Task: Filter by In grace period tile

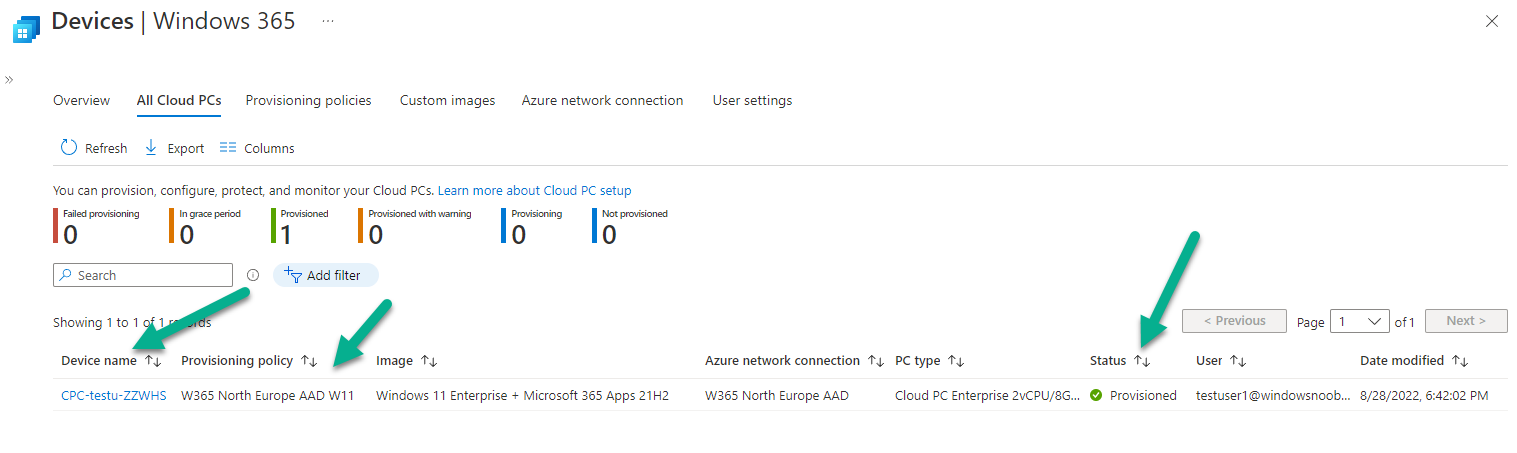Action: 206,226
